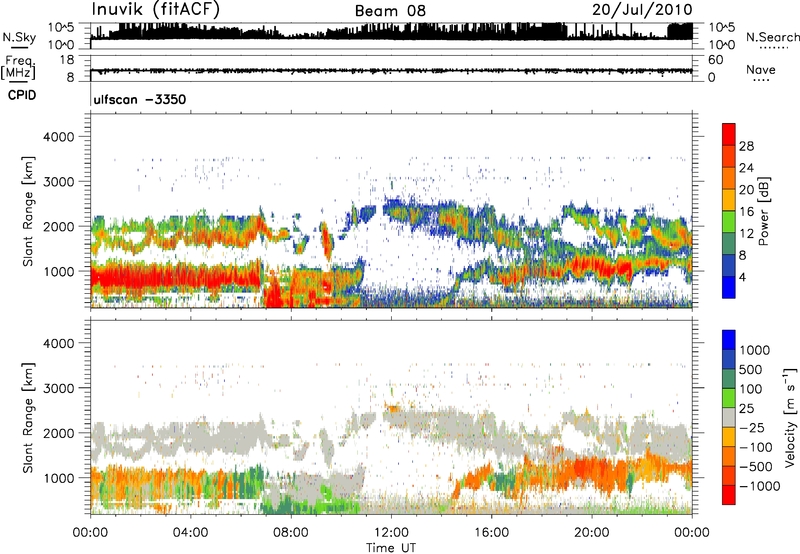Click the "-25" value on velocity colorbar
This screenshot has width=800, height=554.
[751, 428]
